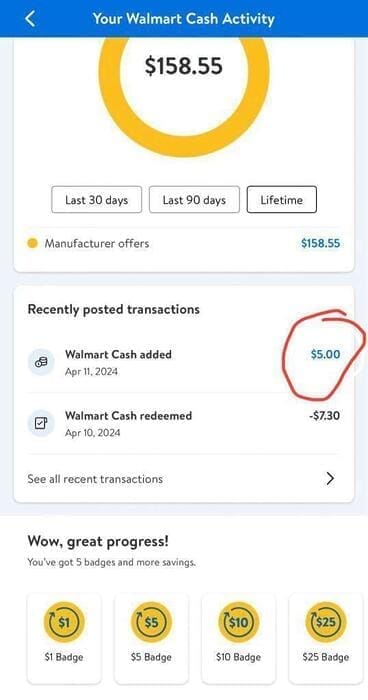Image resolution: width=368 pixels, height=700 pixels.
Task: Open See all recent transactions
Action: pos(184,479)
